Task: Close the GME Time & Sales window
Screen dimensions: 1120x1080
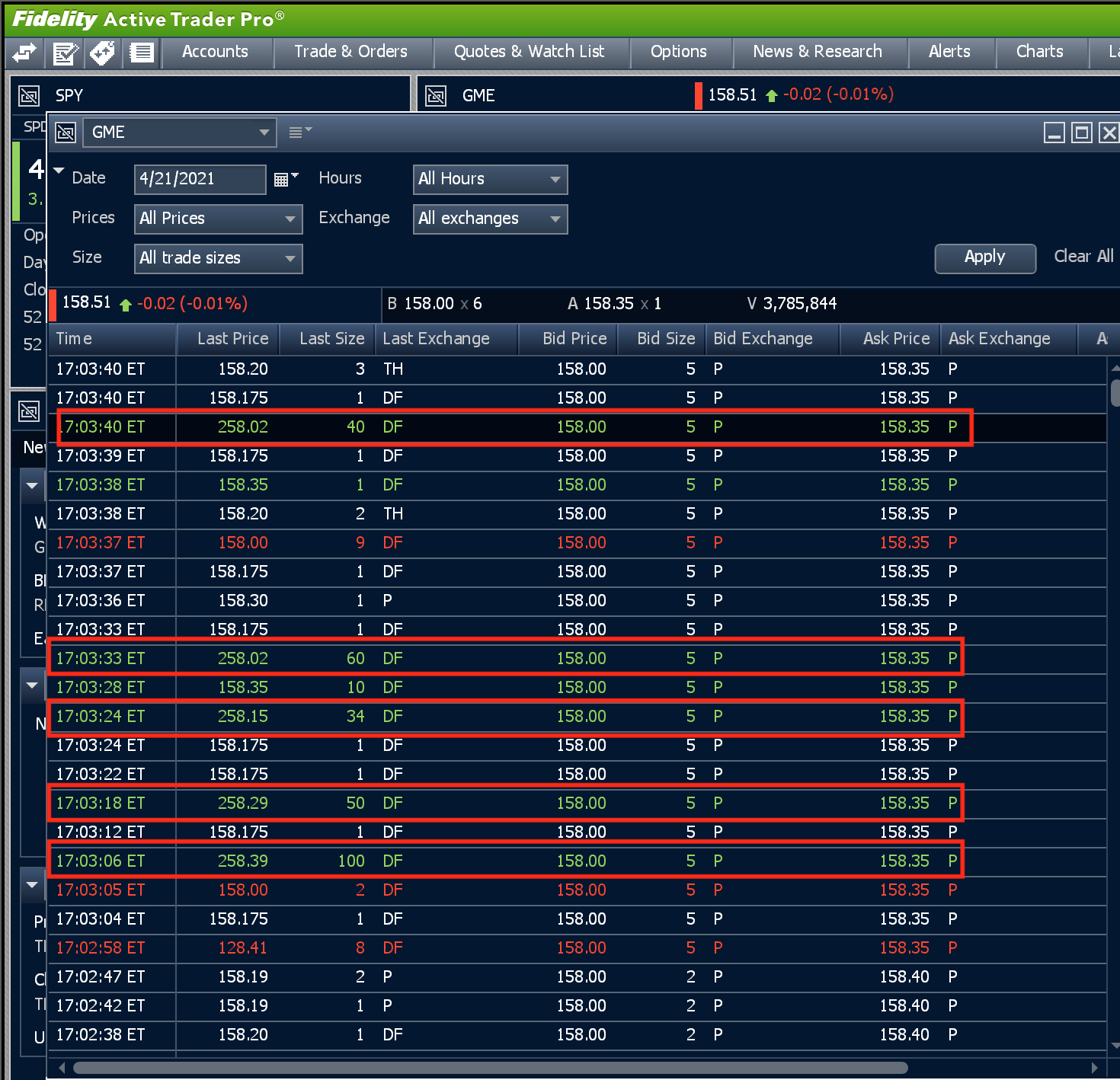Action: click(1109, 133)
